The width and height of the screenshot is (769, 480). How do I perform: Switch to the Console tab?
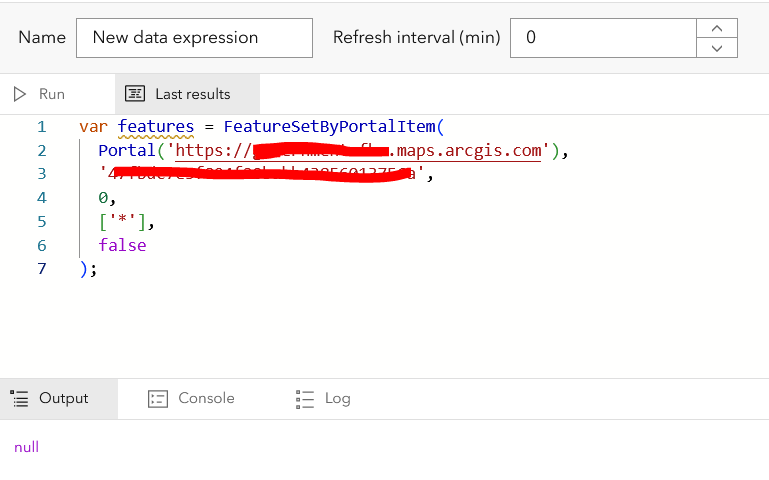pos(206,398)
